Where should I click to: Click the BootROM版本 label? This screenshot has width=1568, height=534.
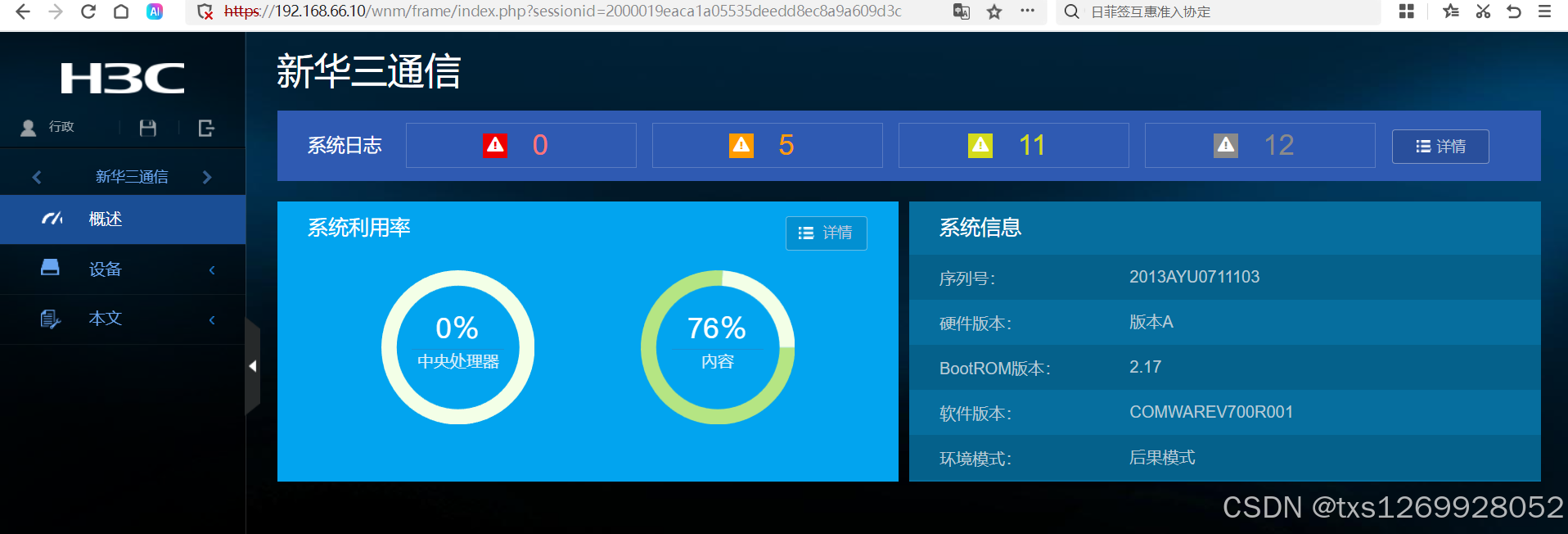tap(995, 369)
